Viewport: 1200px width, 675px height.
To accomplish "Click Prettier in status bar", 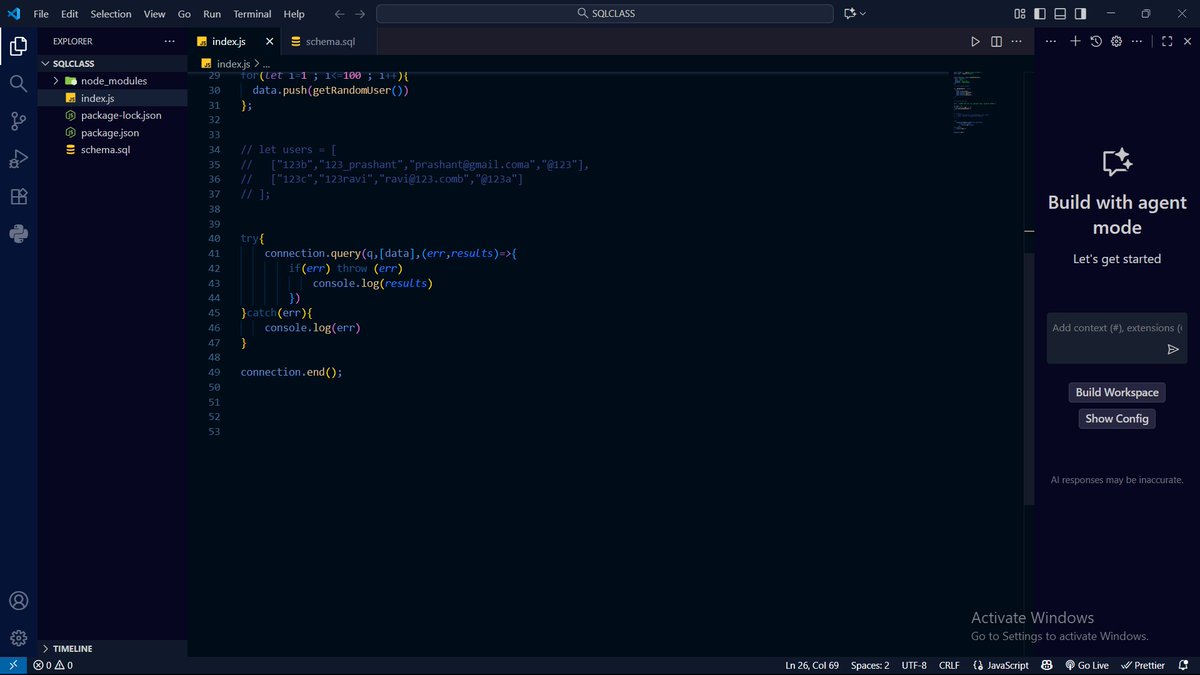I will [x=1143, y=665].
